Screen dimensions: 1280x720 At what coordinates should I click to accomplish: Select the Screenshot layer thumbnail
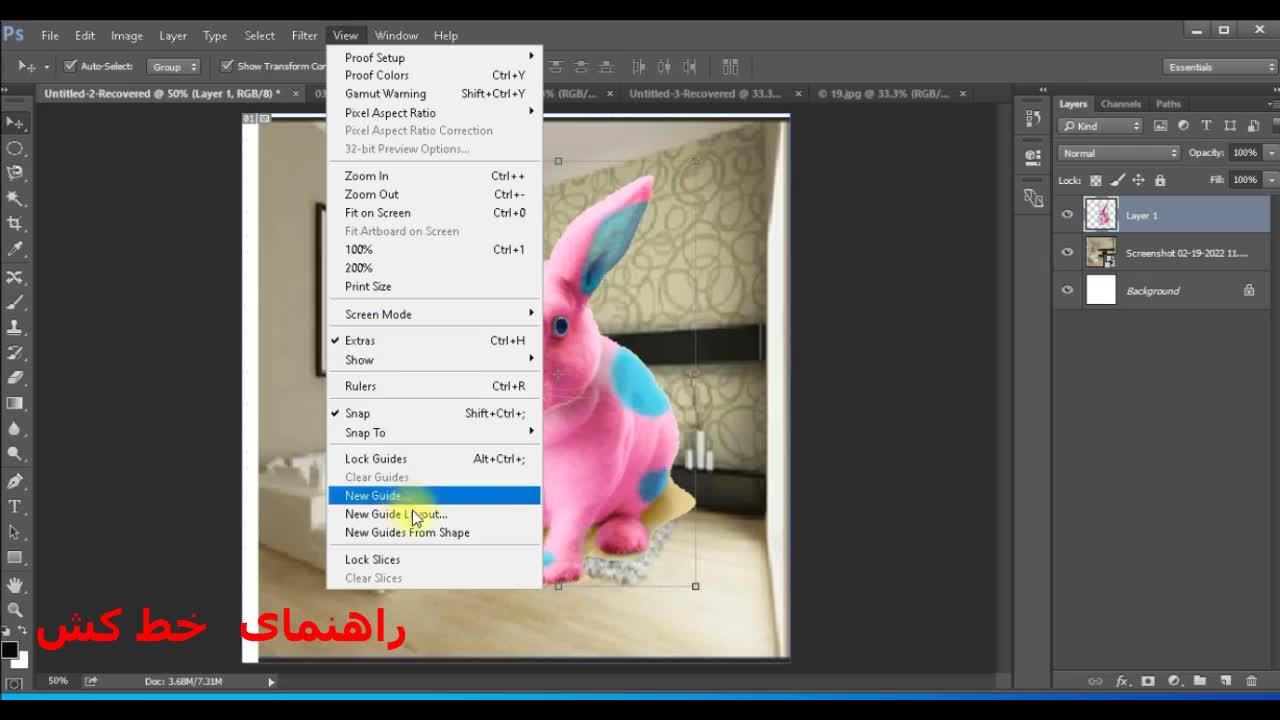[x=1101, y=253]
